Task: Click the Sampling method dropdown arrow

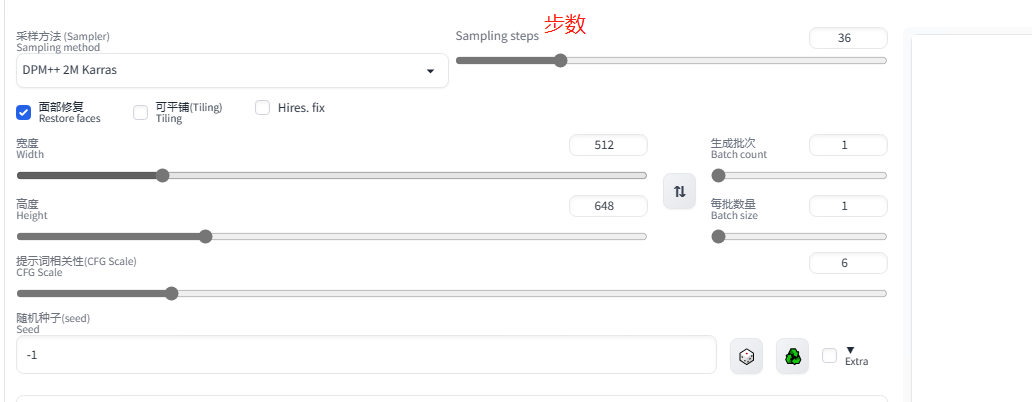Action: point(430,71)
